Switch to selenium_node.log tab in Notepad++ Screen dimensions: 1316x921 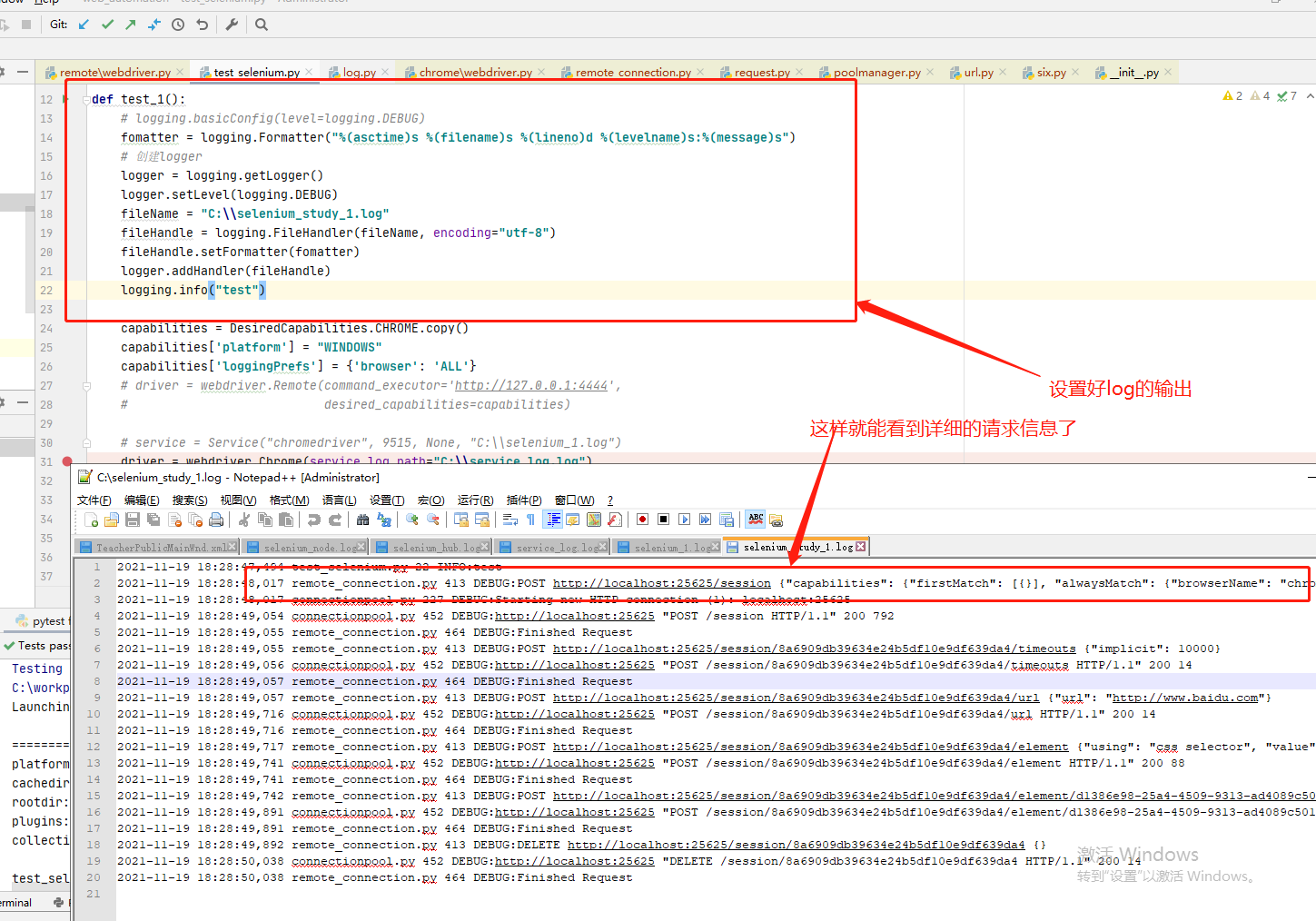point(306,547)
